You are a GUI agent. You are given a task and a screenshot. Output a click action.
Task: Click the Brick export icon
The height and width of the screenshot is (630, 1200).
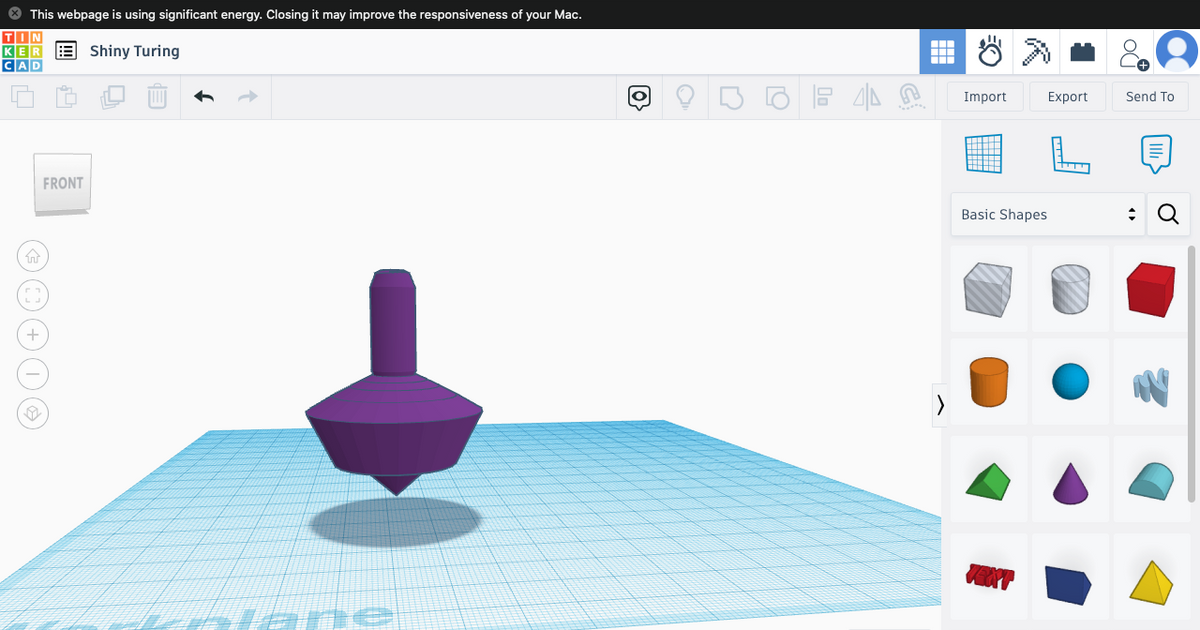1082,50
